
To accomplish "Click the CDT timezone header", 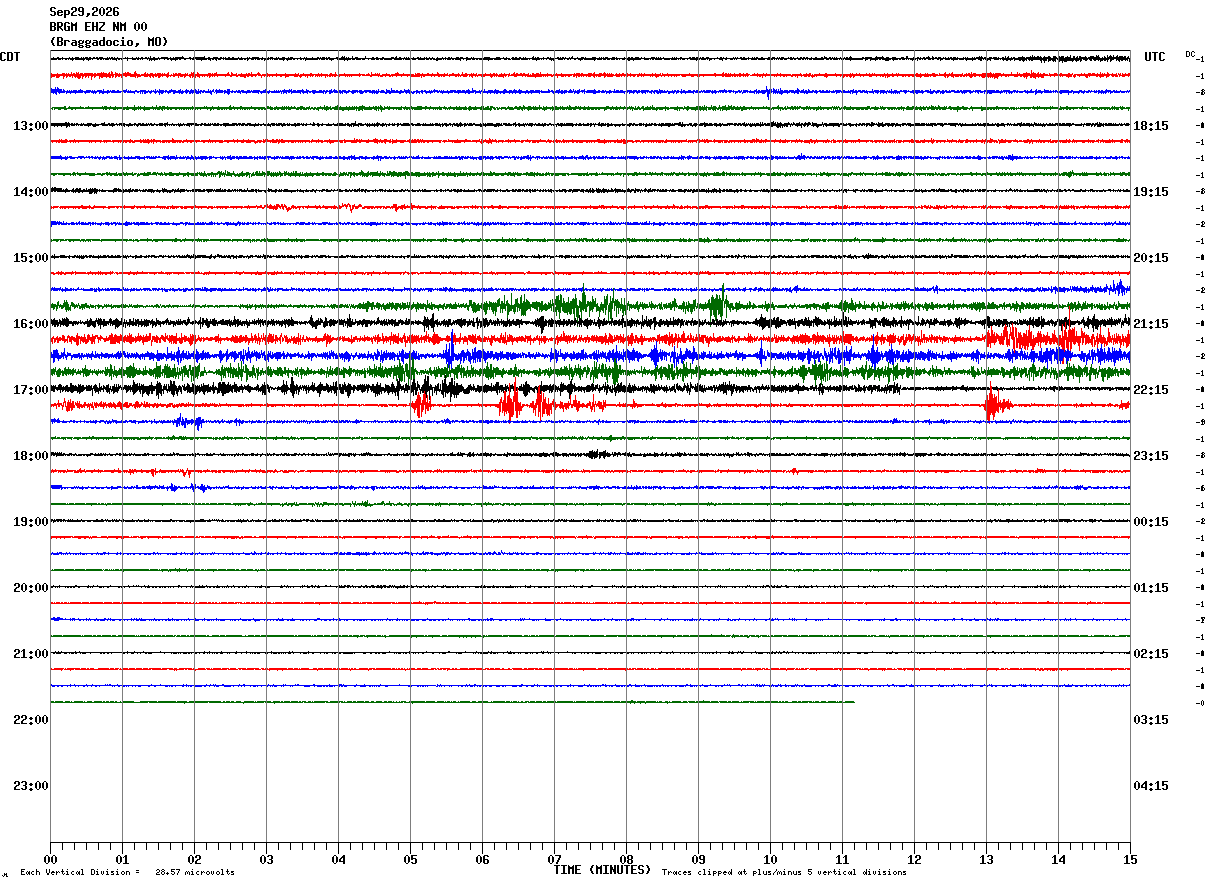I will [x=10, y=57].
